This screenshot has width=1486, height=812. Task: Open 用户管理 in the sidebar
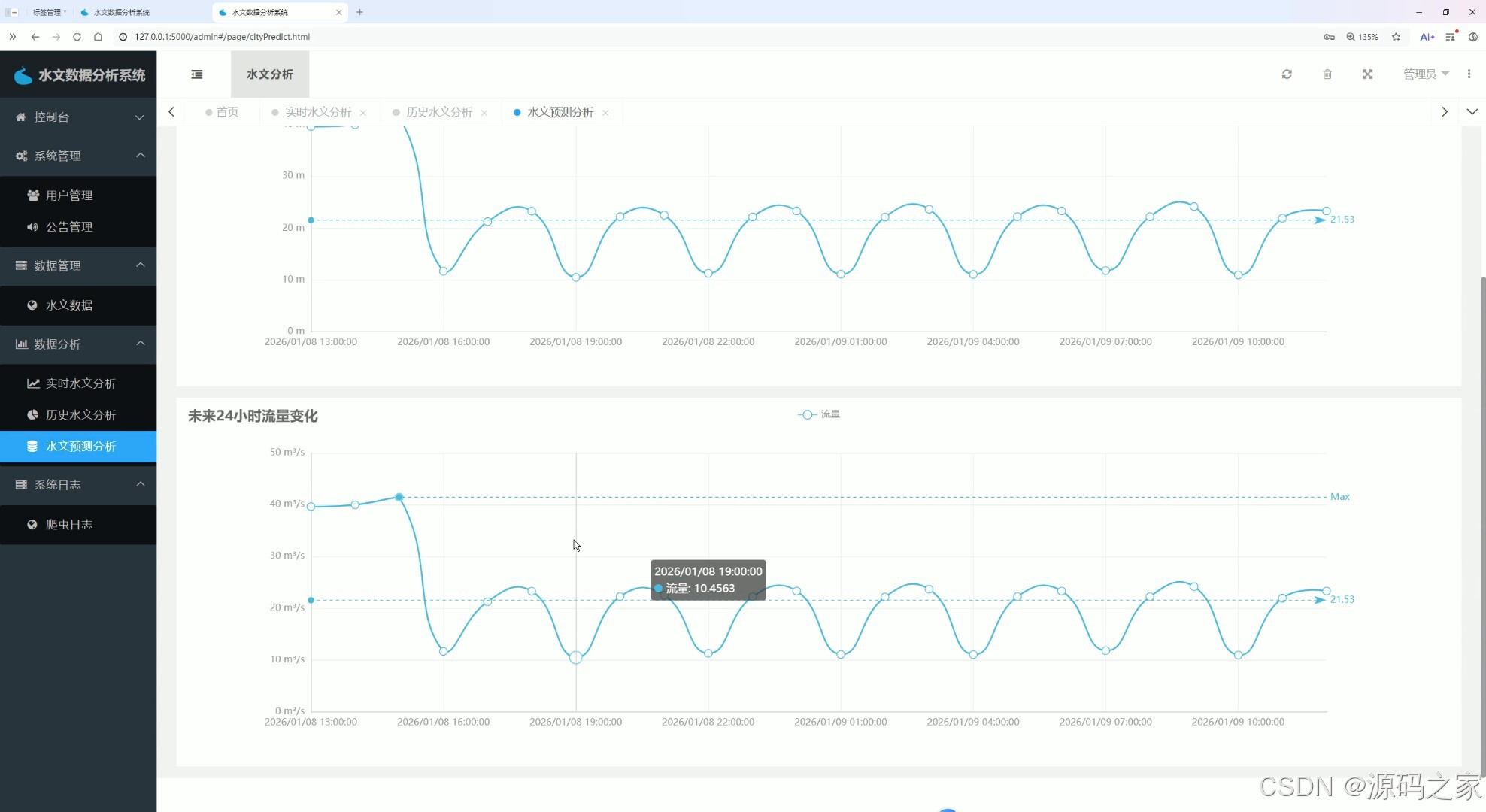point(69,195)
